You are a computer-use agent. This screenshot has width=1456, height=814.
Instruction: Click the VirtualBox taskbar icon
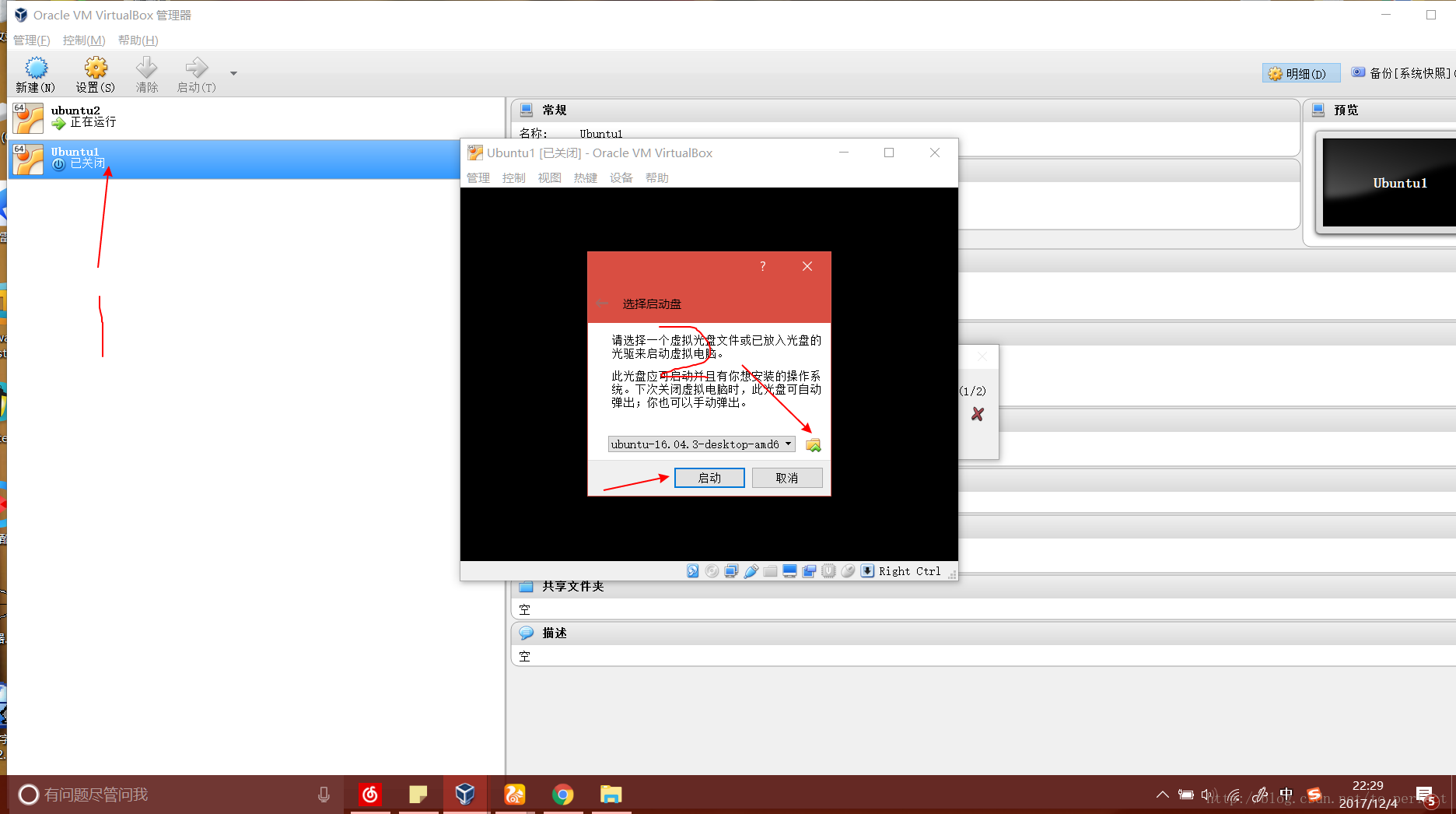pyautogui.click(x=465, y=795)
